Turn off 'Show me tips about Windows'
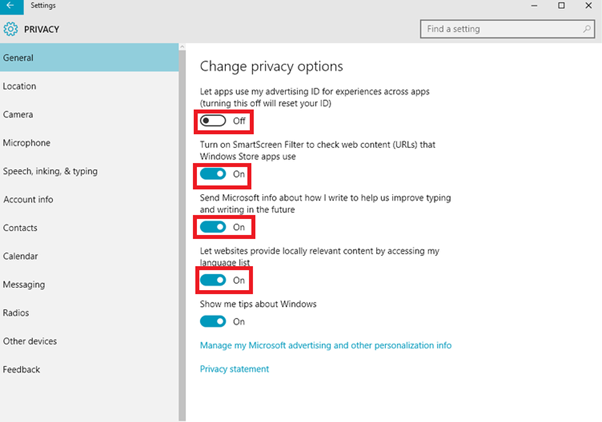 click(x=213, y=321)
